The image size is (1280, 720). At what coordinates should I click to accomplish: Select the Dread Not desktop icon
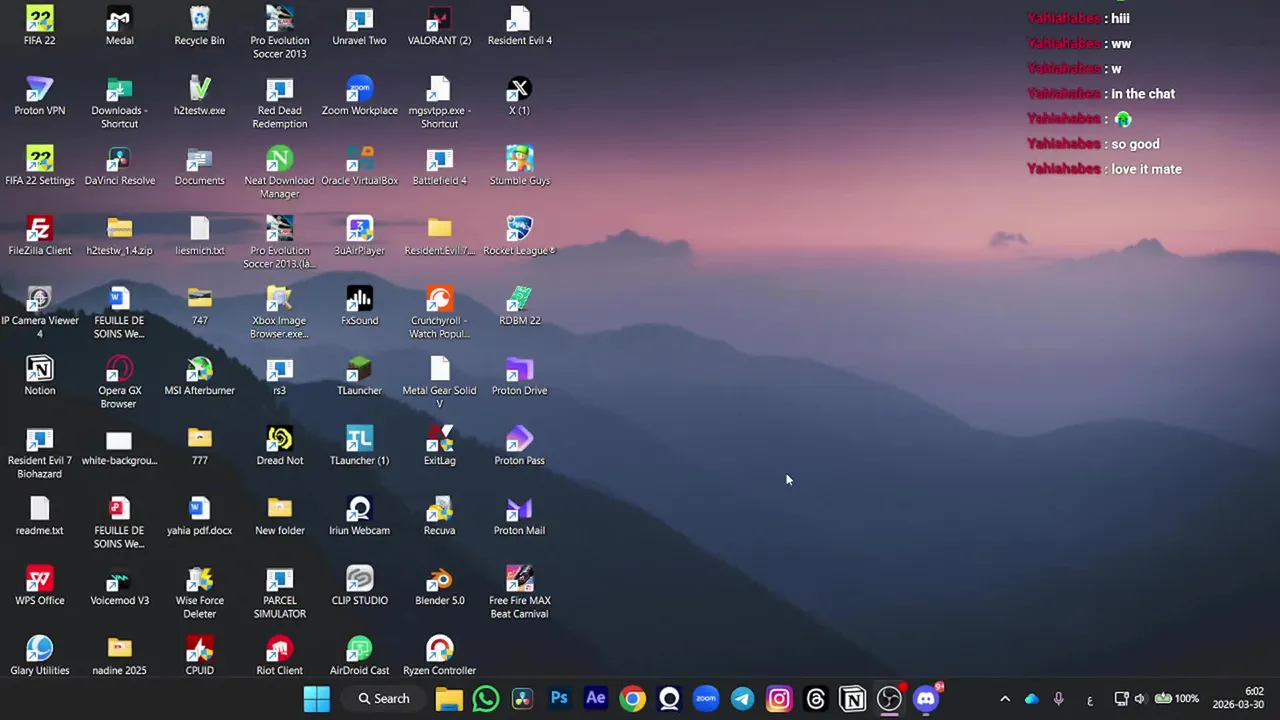tap(279, 446)
